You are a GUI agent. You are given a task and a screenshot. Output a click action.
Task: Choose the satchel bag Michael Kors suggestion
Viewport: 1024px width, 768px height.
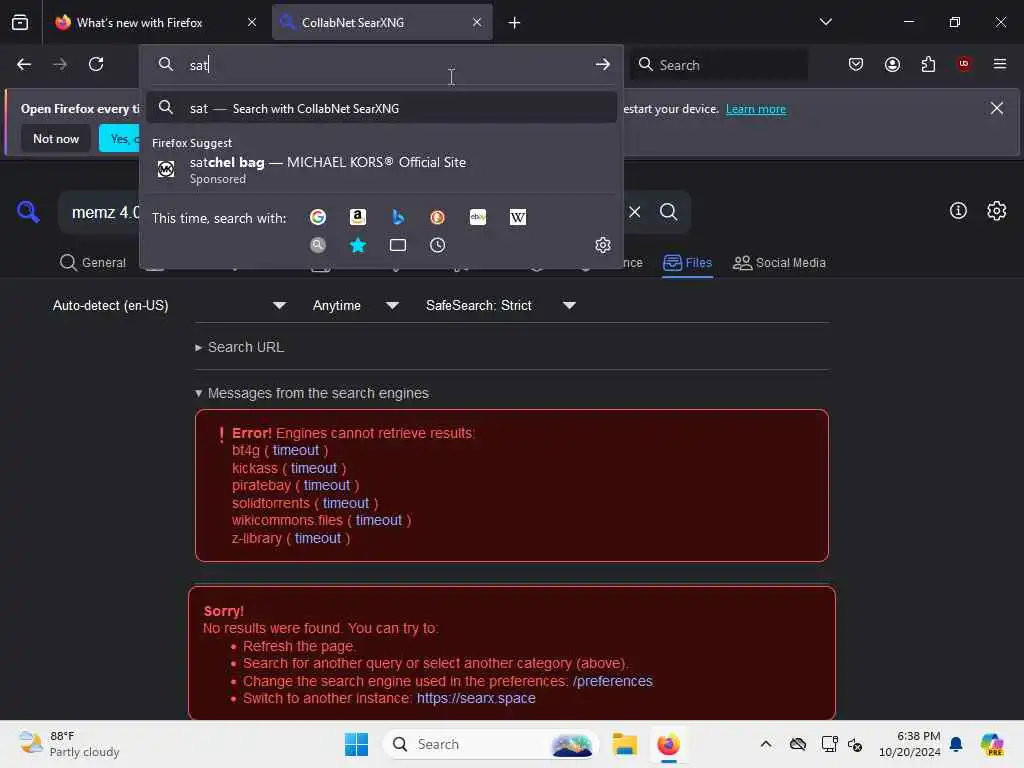[x=381, y=169]
